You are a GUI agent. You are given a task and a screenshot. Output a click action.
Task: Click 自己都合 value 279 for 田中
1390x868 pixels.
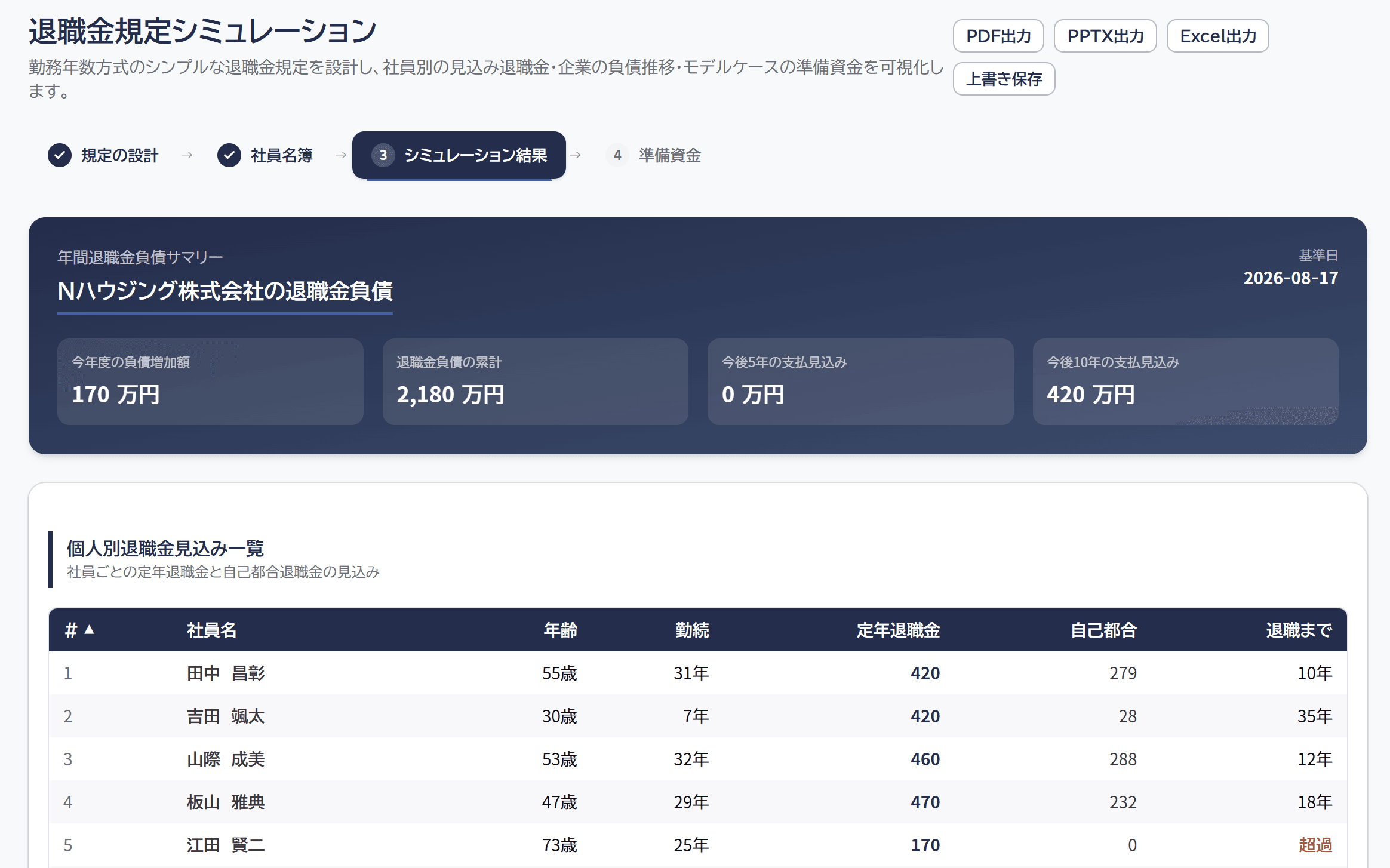coord(1123,673)
